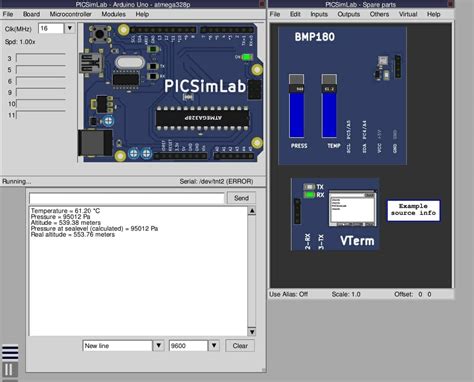Screen dimensions: 474x382
Task: Click the VTerm TX indicator LED
Action: point(309,187)
